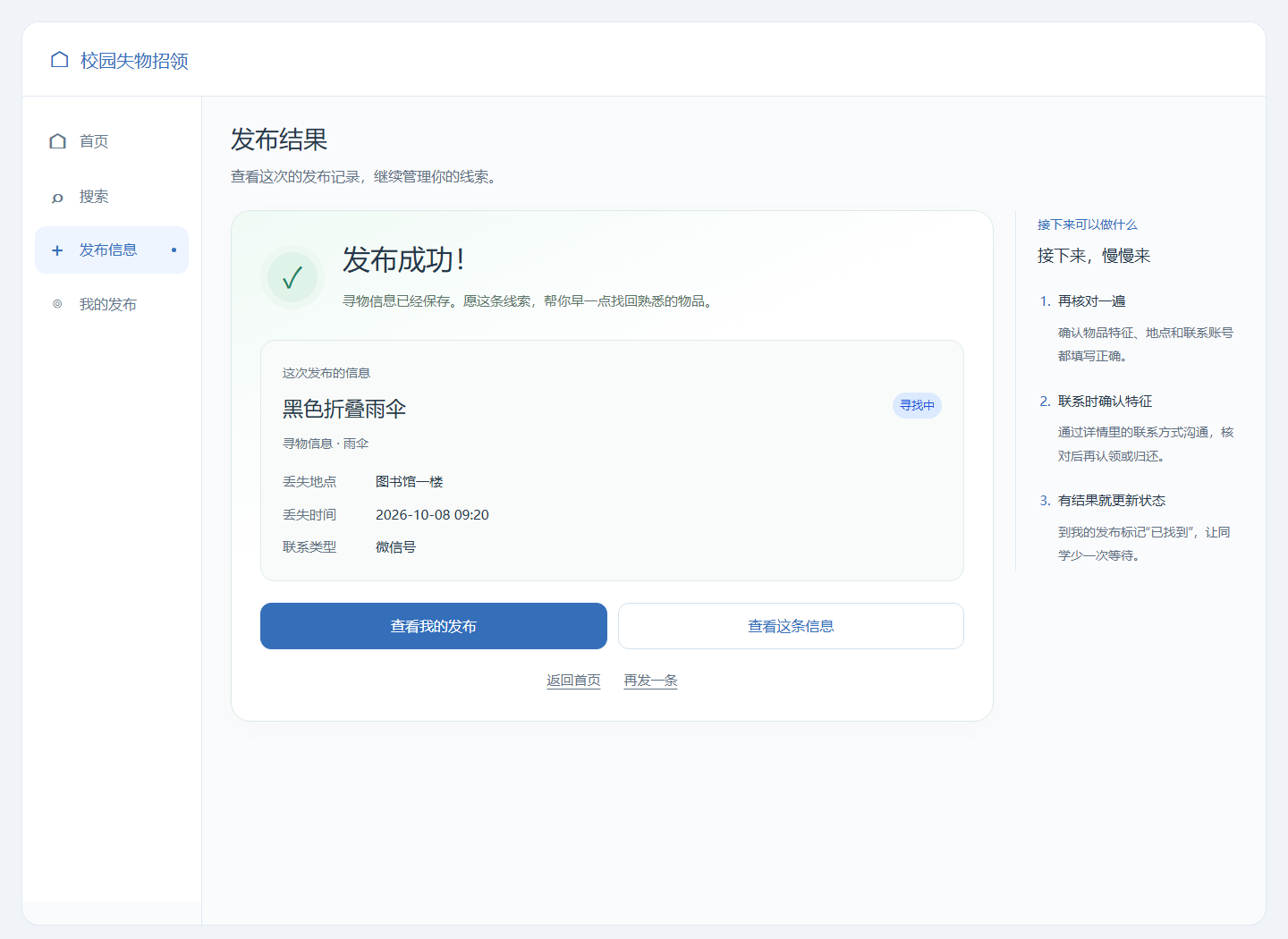This screenshot has width=1288, height=939.
Task: Click the 这次发布的信息 label
Action: pos(326,373)
